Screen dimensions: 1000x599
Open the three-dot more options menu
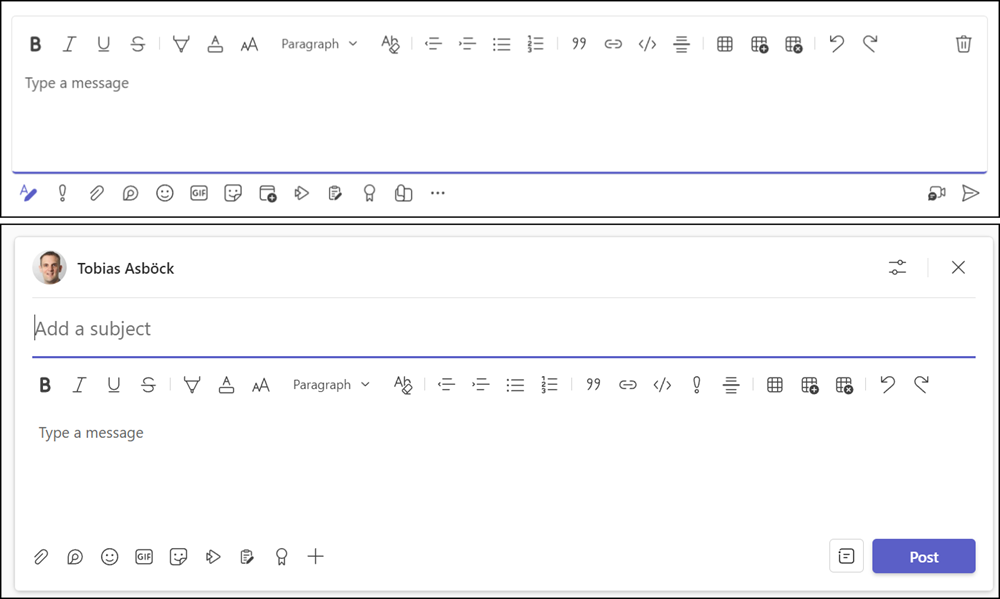437,193
